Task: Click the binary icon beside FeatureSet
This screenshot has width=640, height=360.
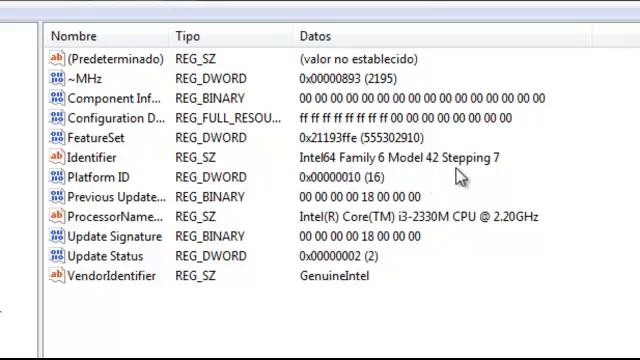Action: (x=57, y=137)
